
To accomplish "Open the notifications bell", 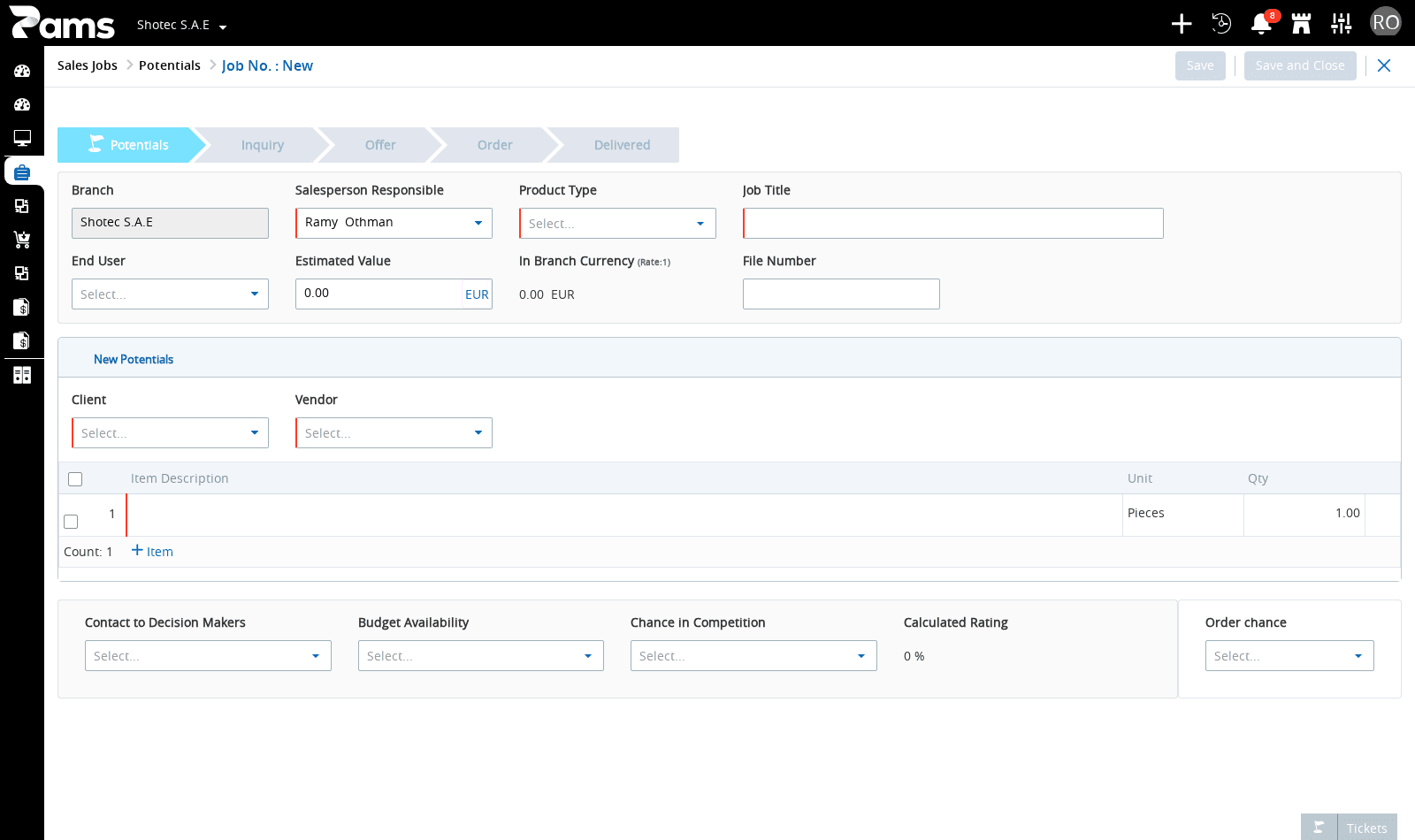I will click(1261, 24).
